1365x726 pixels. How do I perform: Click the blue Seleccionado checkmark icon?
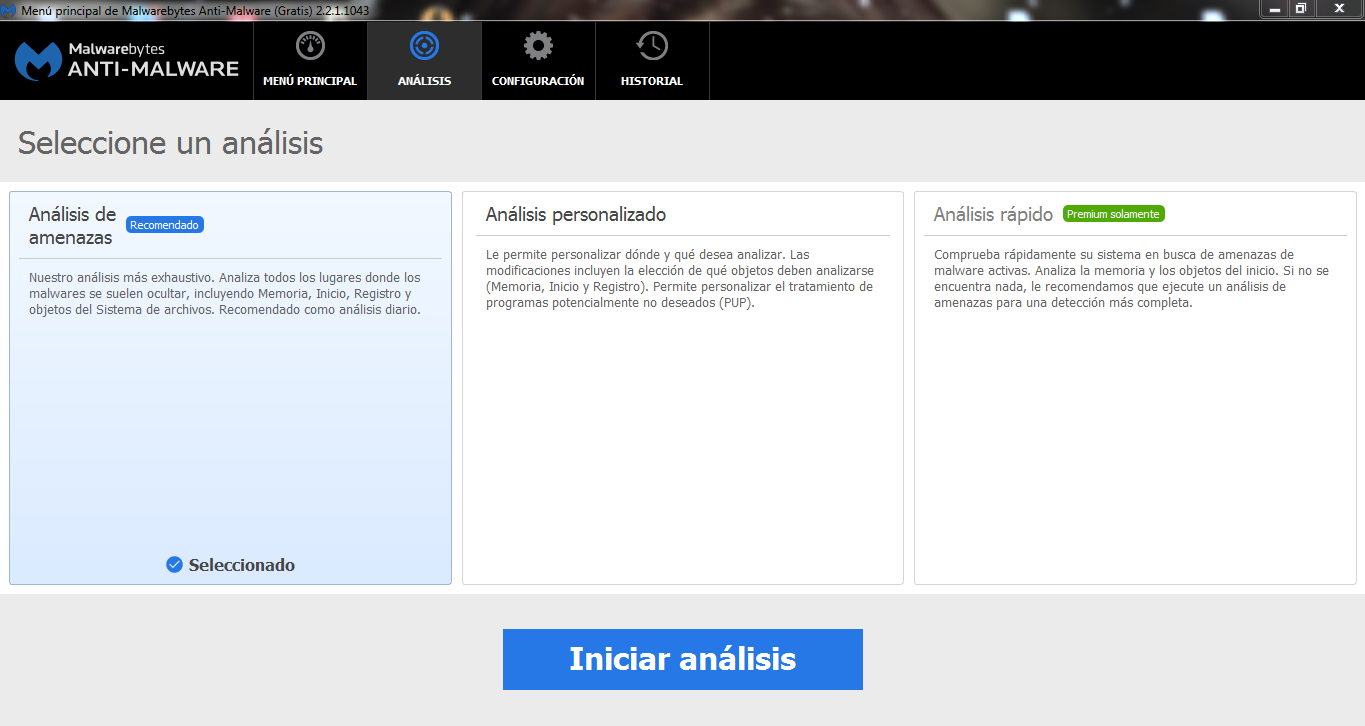[x=175, y=565]
